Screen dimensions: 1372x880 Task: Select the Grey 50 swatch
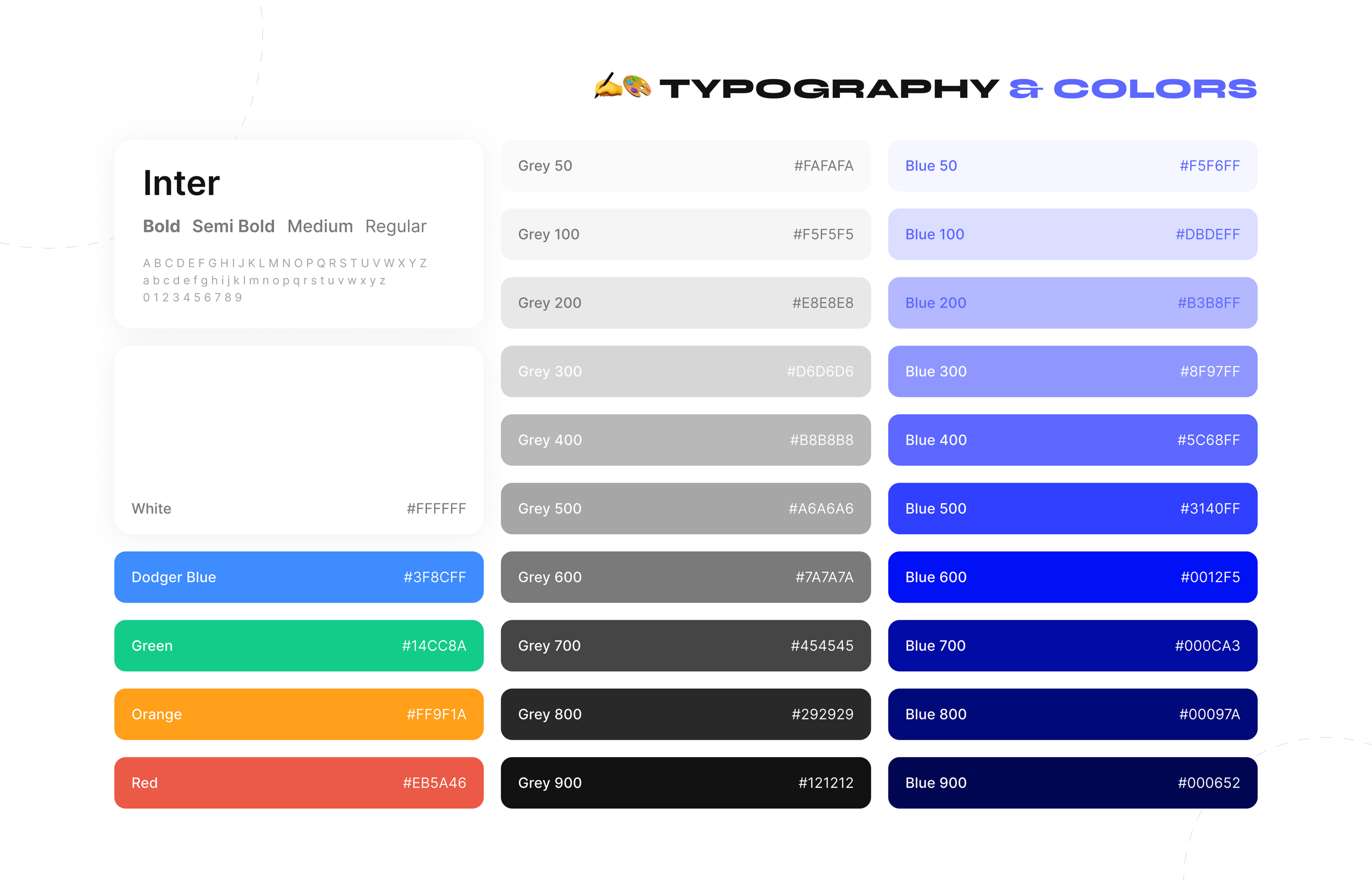[x=686, y=166]
